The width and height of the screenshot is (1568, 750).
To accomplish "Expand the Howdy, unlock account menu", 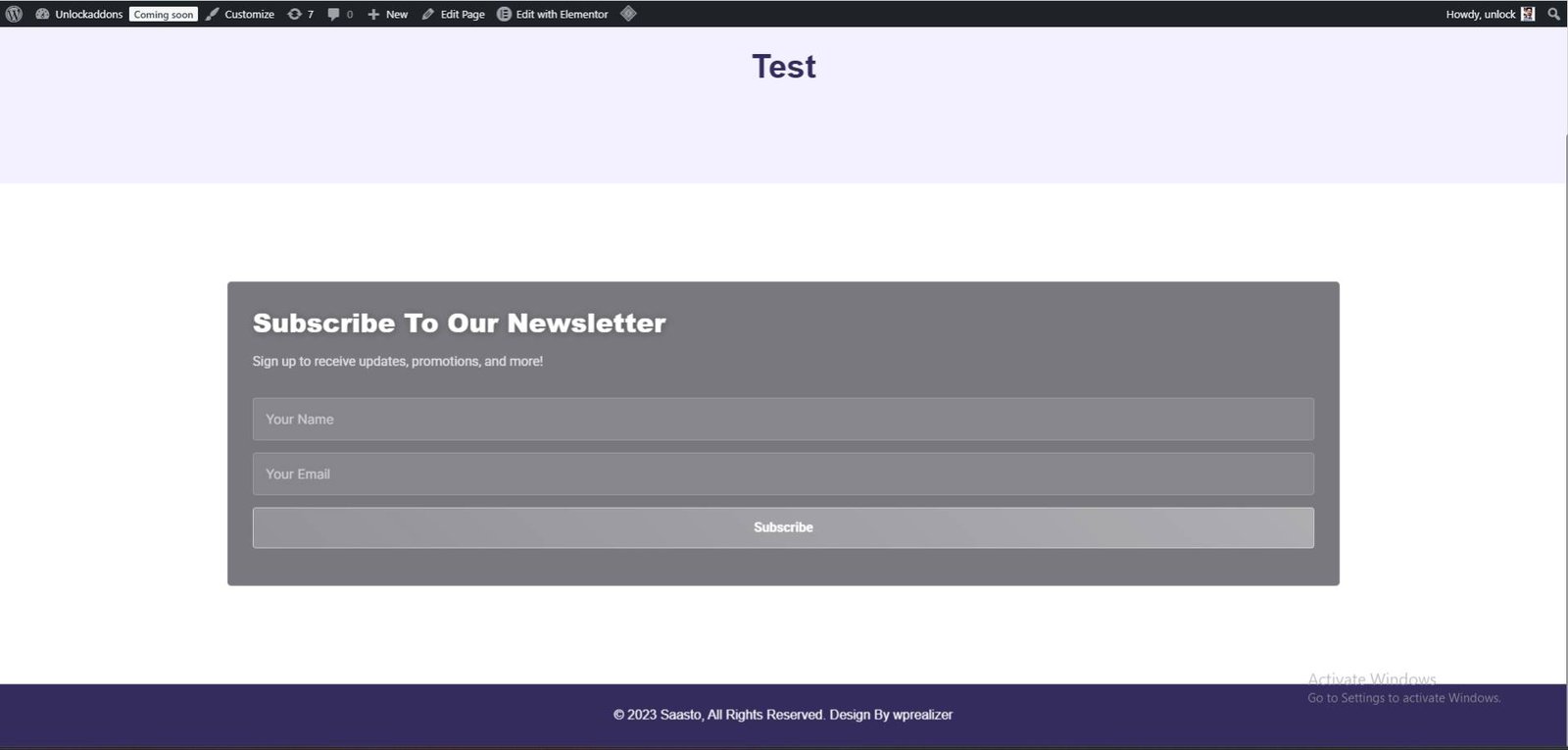I will click(x=1480, y=14).
